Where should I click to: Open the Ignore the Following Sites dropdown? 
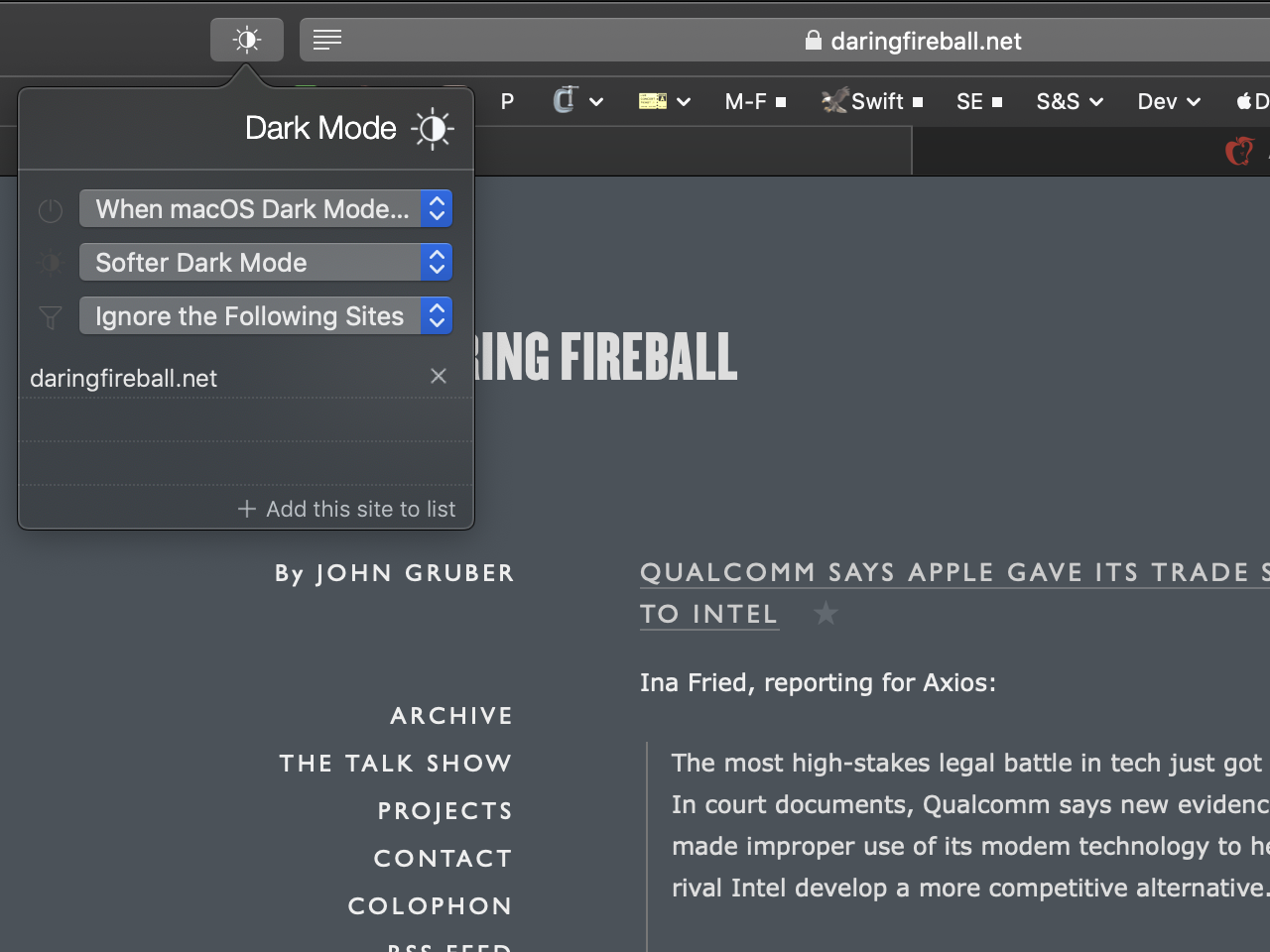266,315
